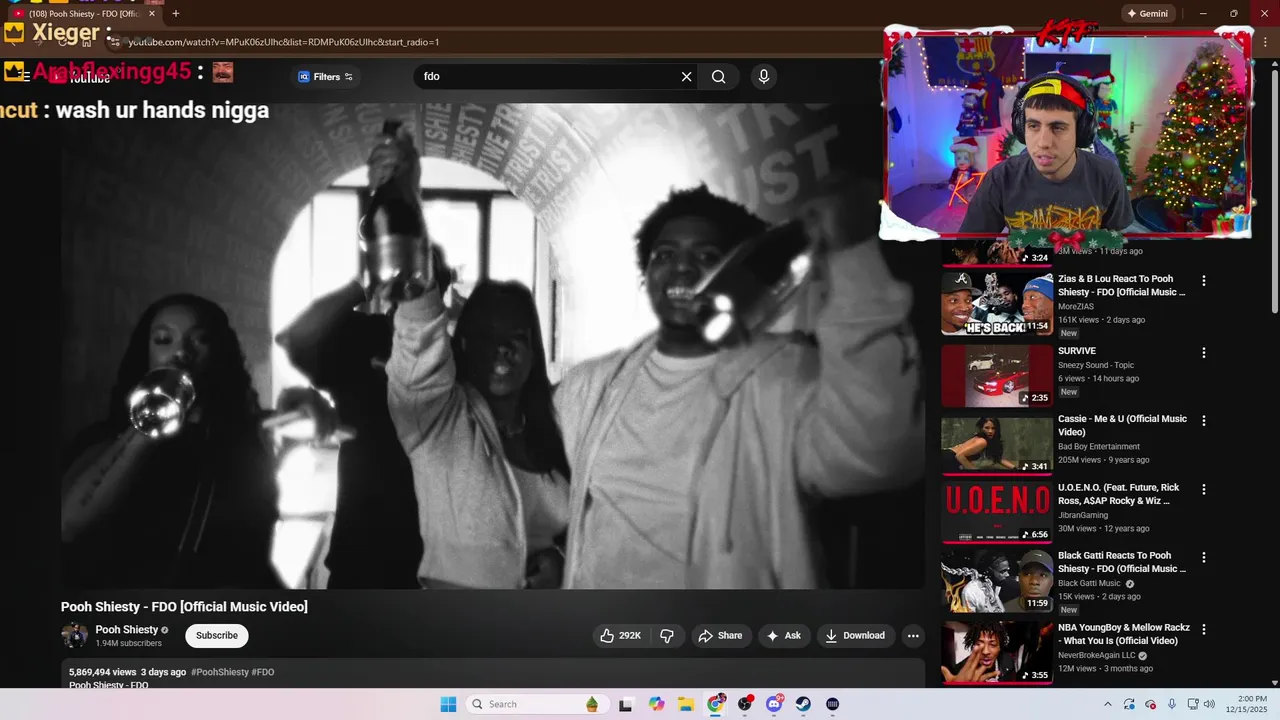
Task: Open microphone tray icon
Action: (1172, 704)
